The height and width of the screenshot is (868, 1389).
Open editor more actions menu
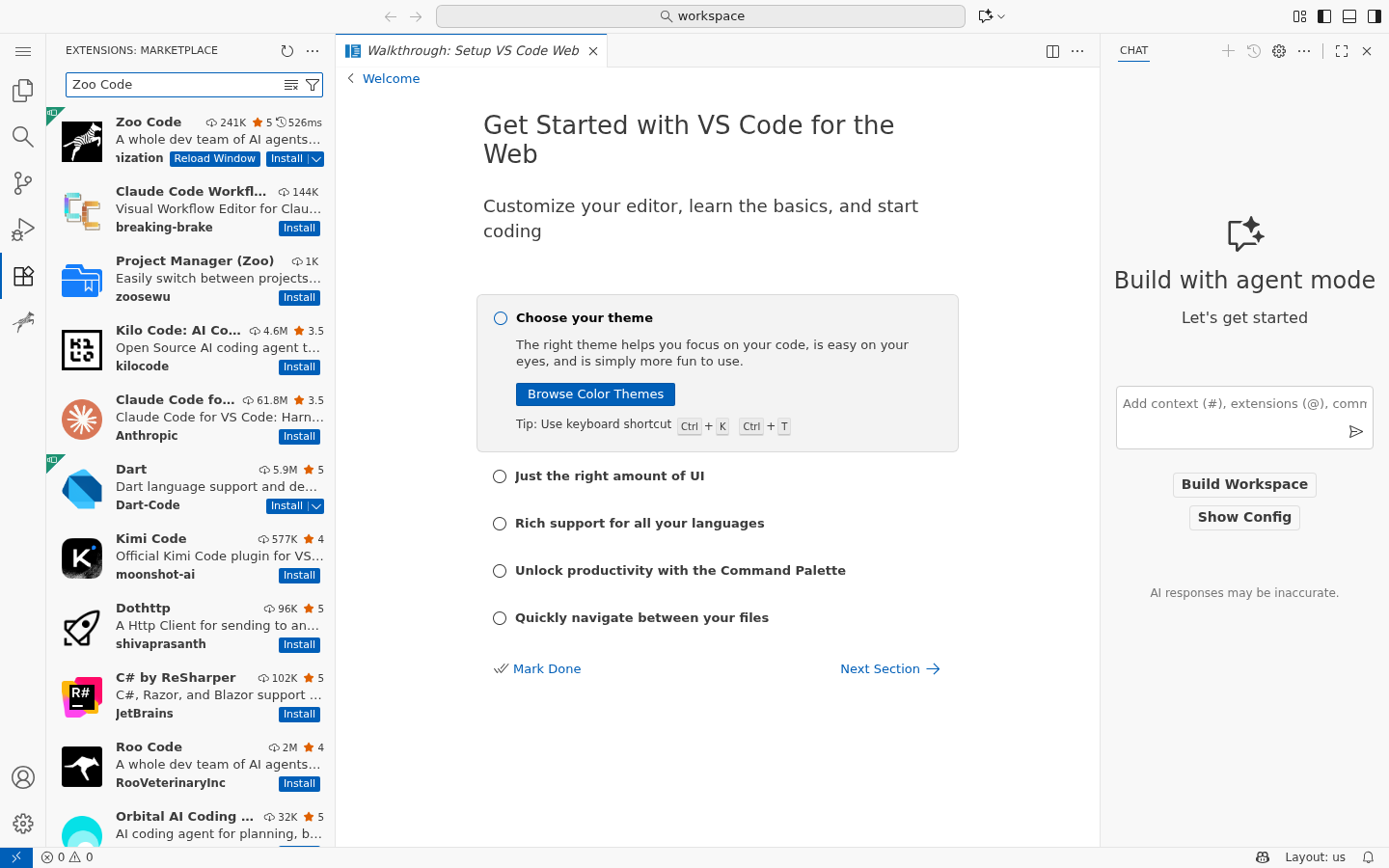[1078, 51]
